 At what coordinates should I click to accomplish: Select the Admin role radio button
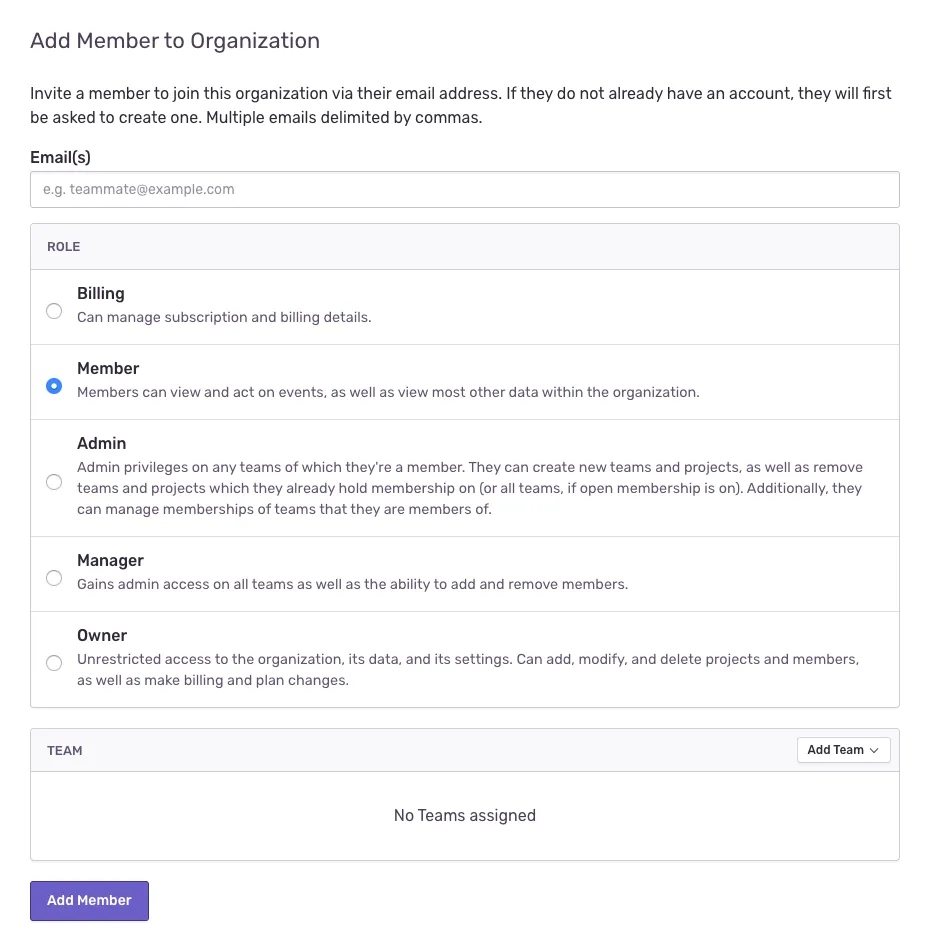[54, 482]
